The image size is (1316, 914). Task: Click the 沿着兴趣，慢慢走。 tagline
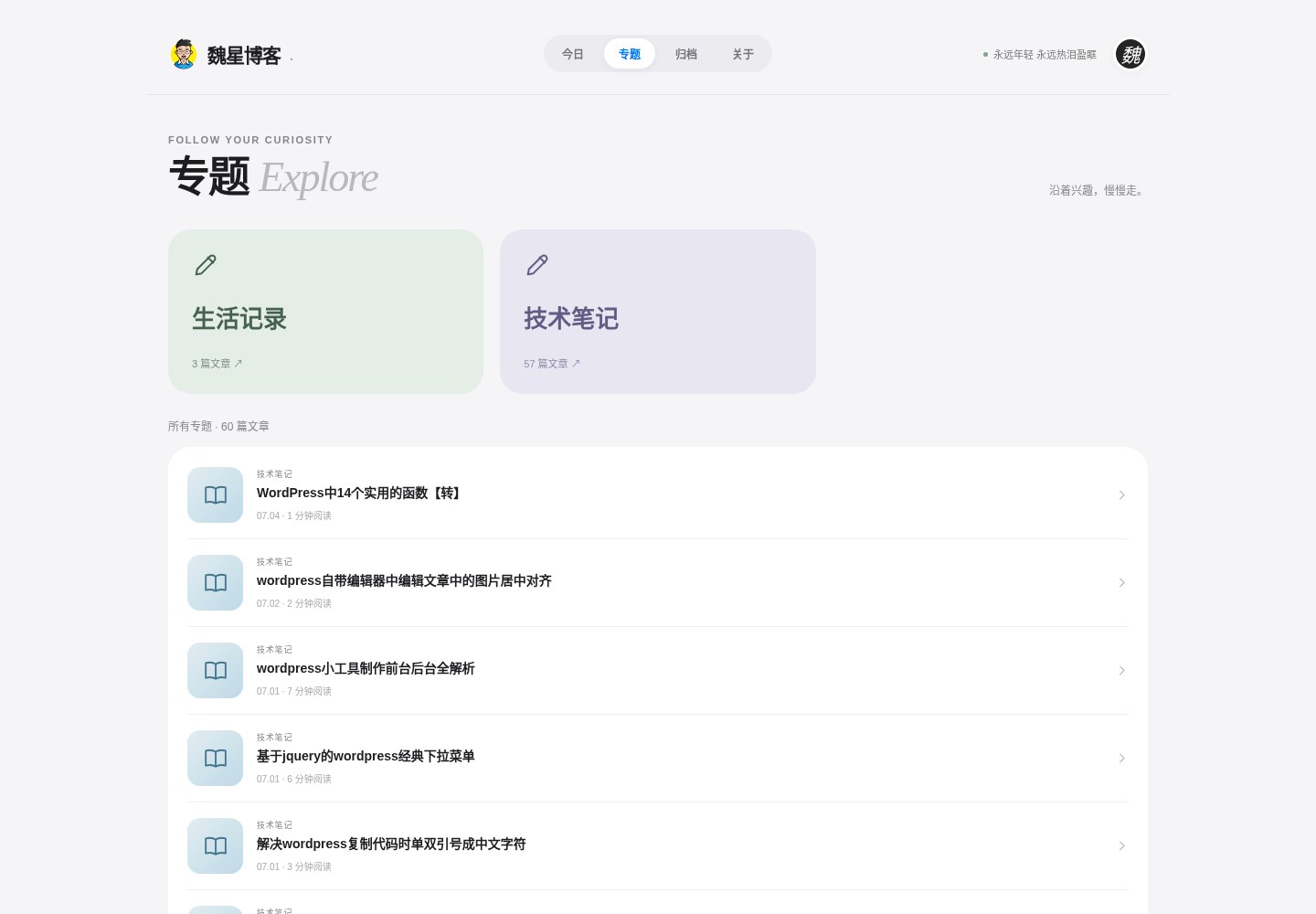(1098, 190)
